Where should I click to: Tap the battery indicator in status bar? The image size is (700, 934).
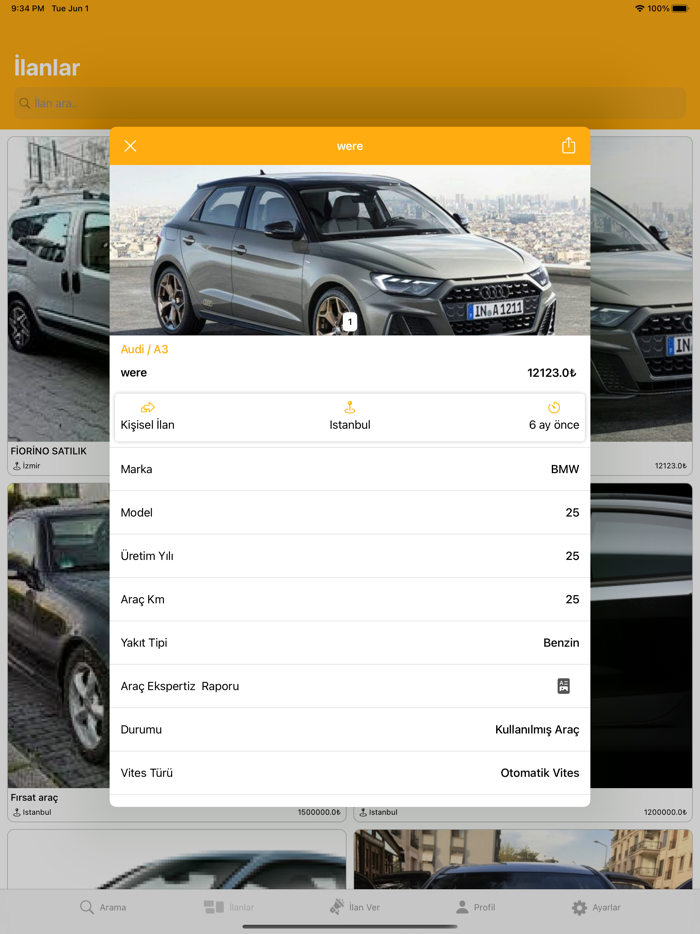click(680, 8)
